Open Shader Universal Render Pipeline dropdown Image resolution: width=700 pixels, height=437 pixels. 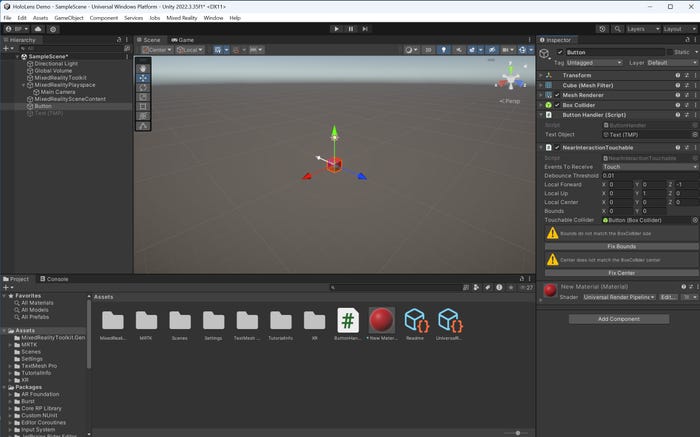coord(619,297)
